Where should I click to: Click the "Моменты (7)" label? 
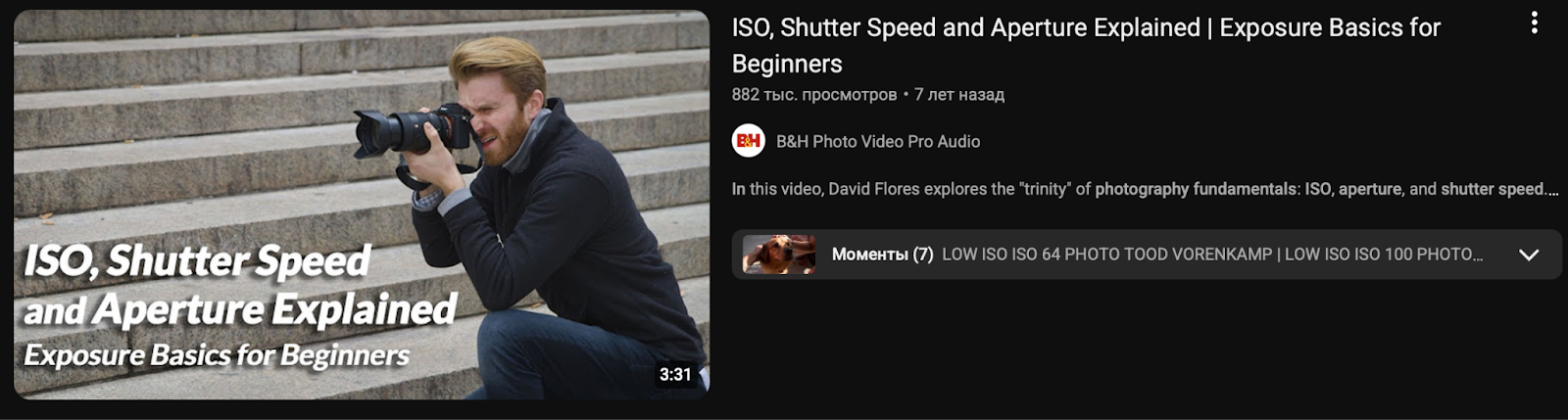[882, 255]
